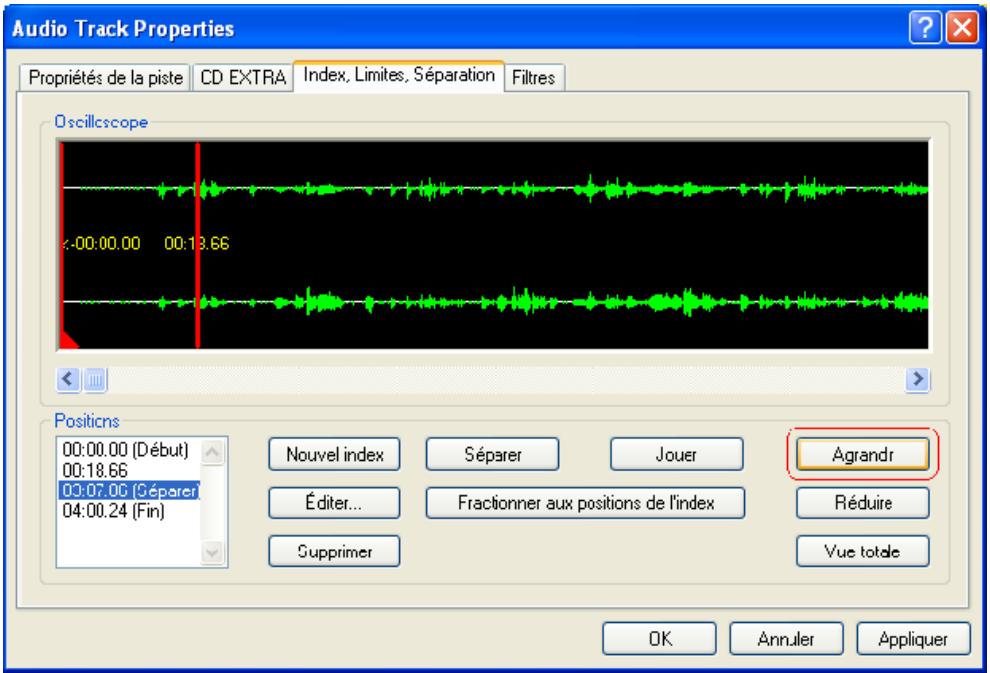This screenshot has width=990, height=673.
Task: Open the Propriétés de la piste tab
Action: point(105,78)
